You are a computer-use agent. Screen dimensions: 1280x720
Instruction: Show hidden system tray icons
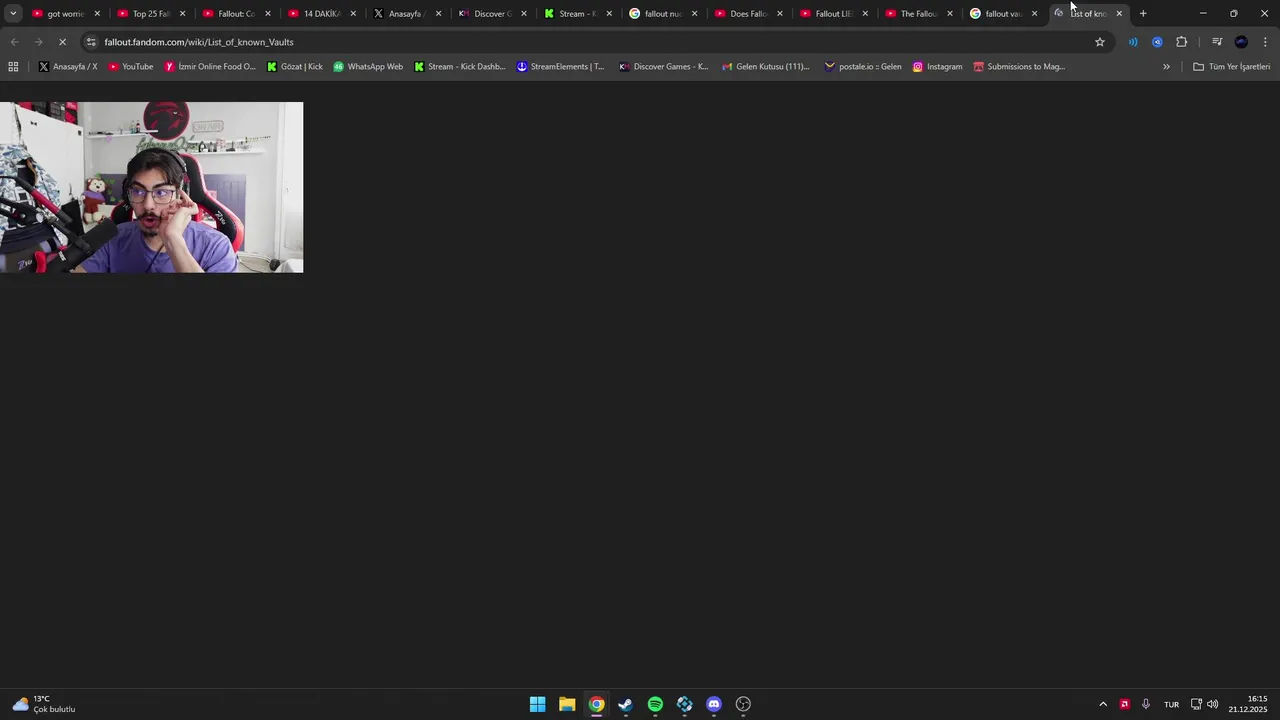tap(1103, 704)
